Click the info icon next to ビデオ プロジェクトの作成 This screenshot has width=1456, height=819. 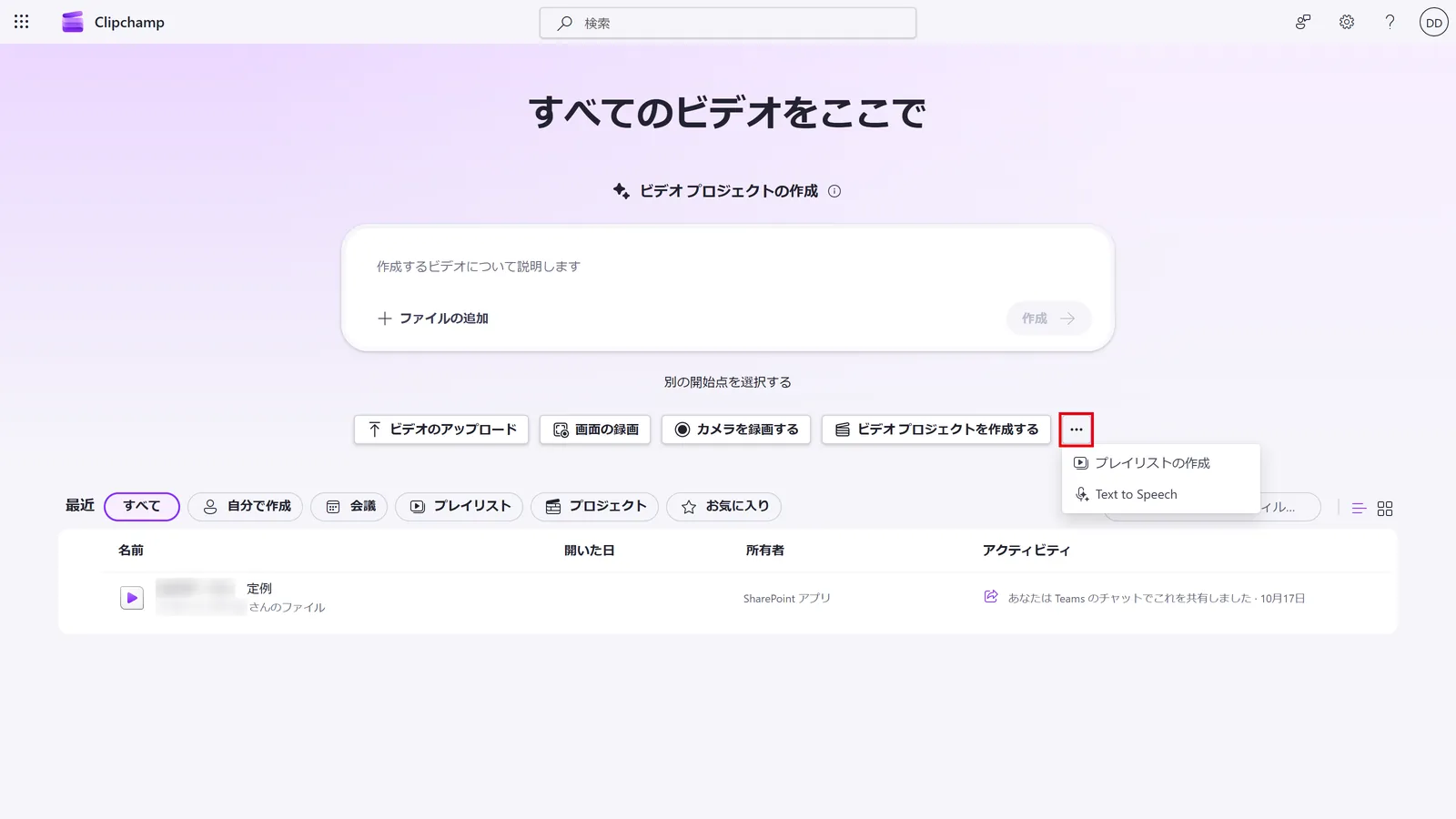(x=834, y=191)
